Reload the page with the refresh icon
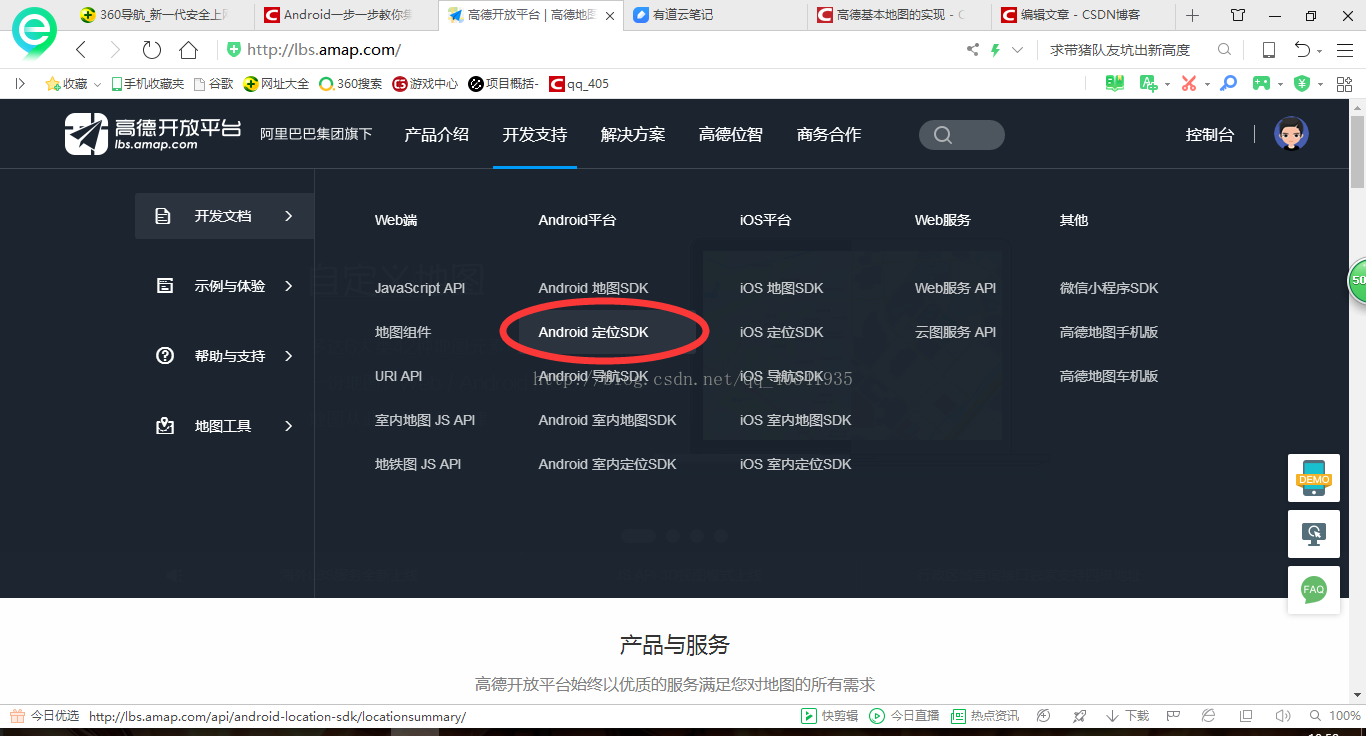The width and height of the screenshot is (1366, 736). coord(152,50)
